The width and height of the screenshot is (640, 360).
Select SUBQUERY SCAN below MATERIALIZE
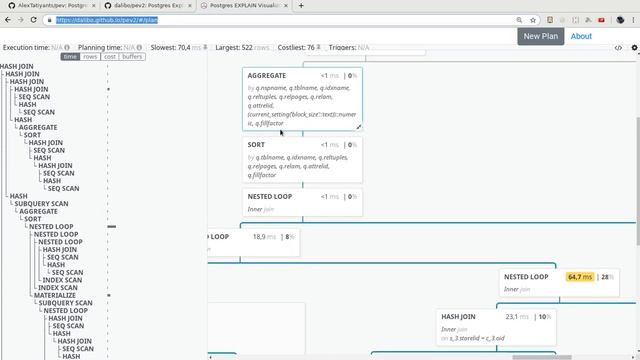pyautogui.click(x=65, y=303)
